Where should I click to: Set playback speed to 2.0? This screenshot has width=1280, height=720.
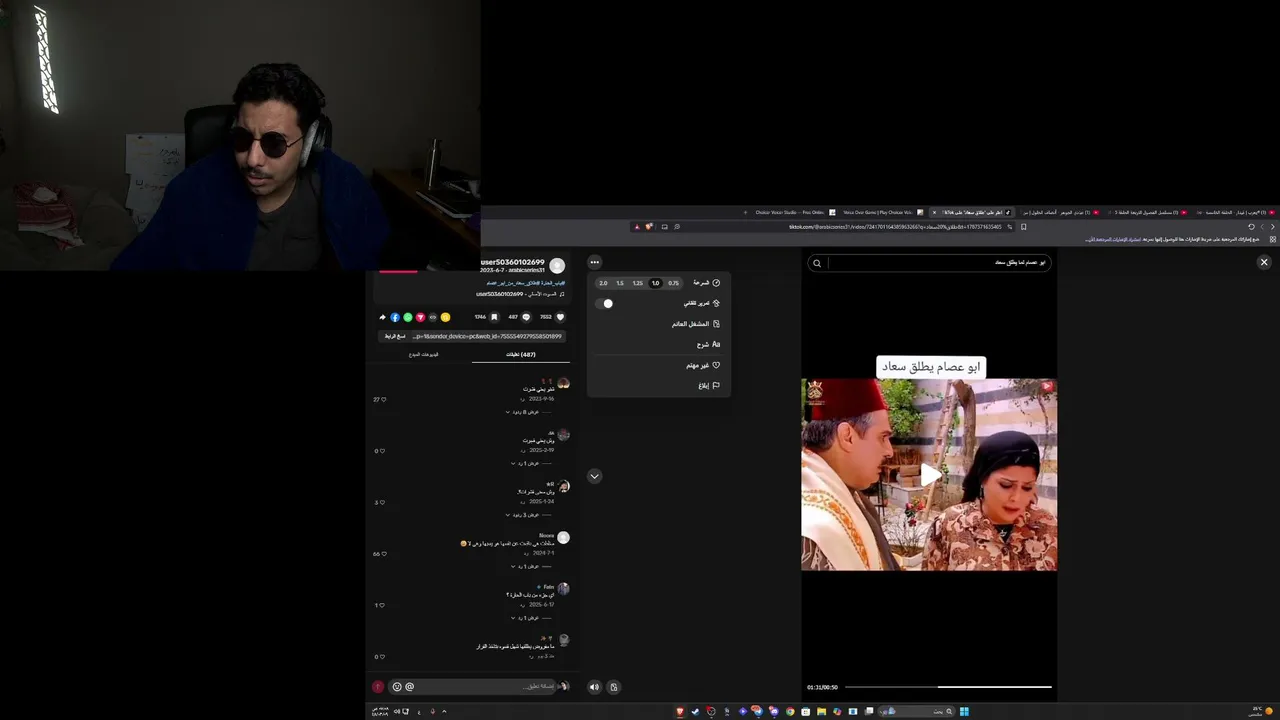[603, 283]
